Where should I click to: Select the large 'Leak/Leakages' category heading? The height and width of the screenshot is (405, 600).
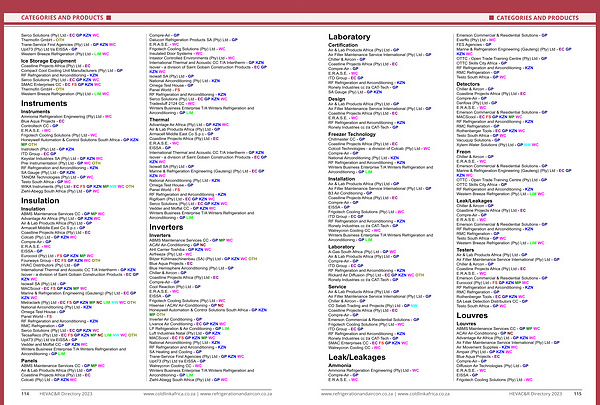tap(357, 357)
